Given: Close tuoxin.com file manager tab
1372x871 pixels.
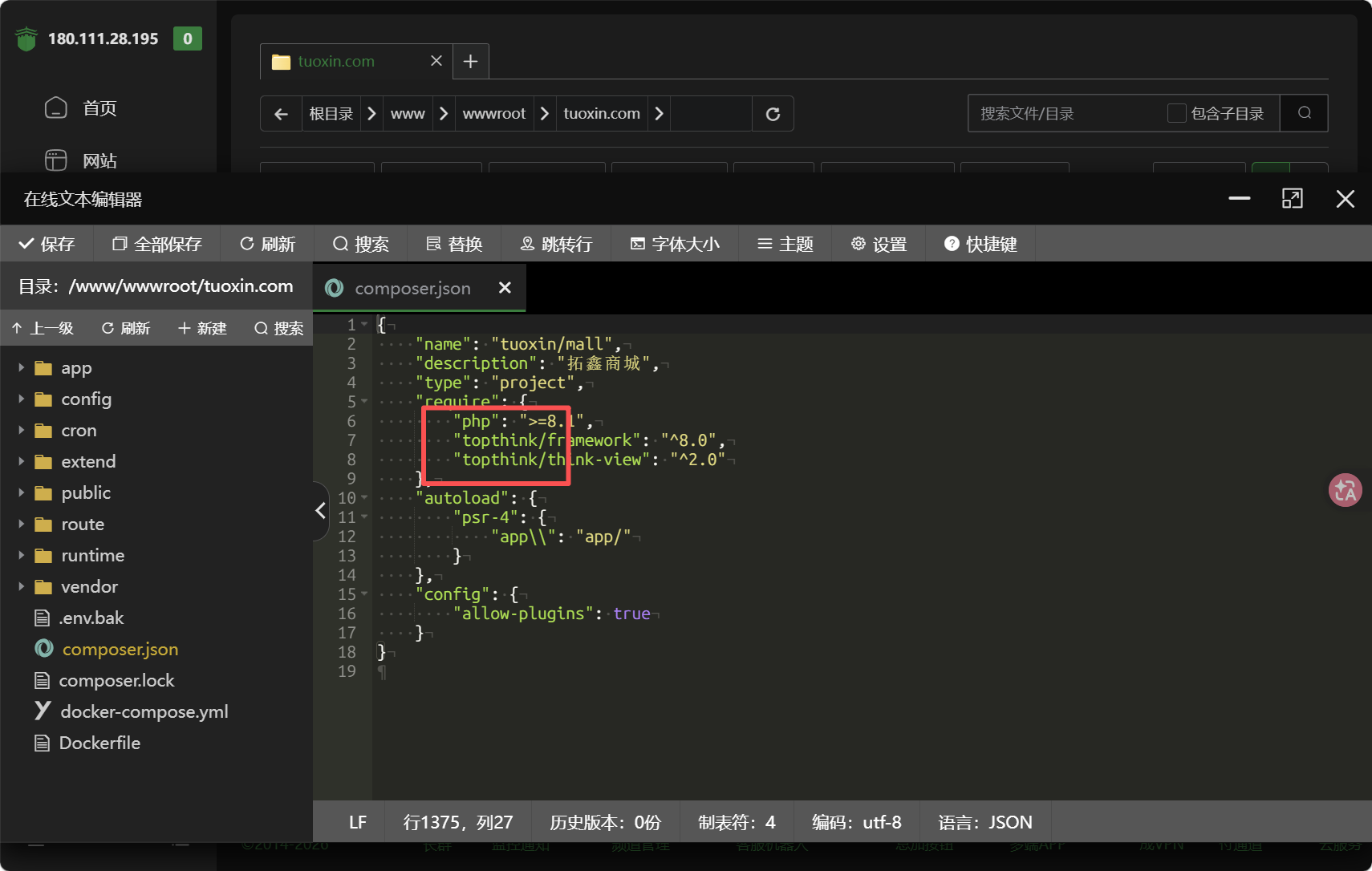Looking at the screenshot, I should coord(436,61).
